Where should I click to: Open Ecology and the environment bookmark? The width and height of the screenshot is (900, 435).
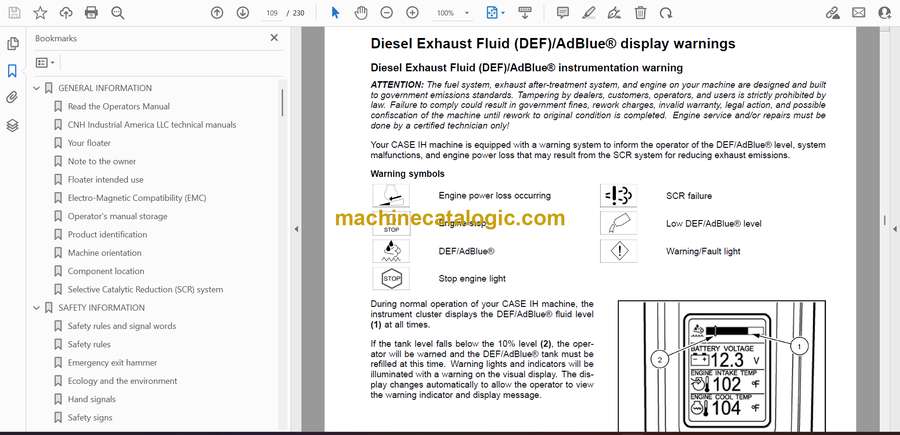(x=123, y=381)
